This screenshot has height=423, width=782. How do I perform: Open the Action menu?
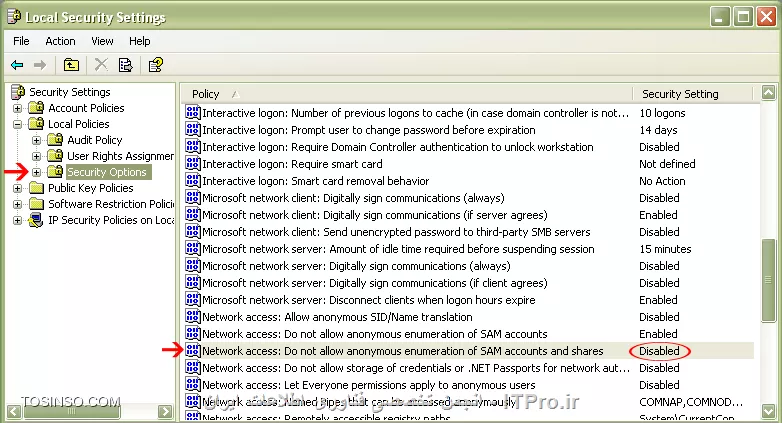60,41
